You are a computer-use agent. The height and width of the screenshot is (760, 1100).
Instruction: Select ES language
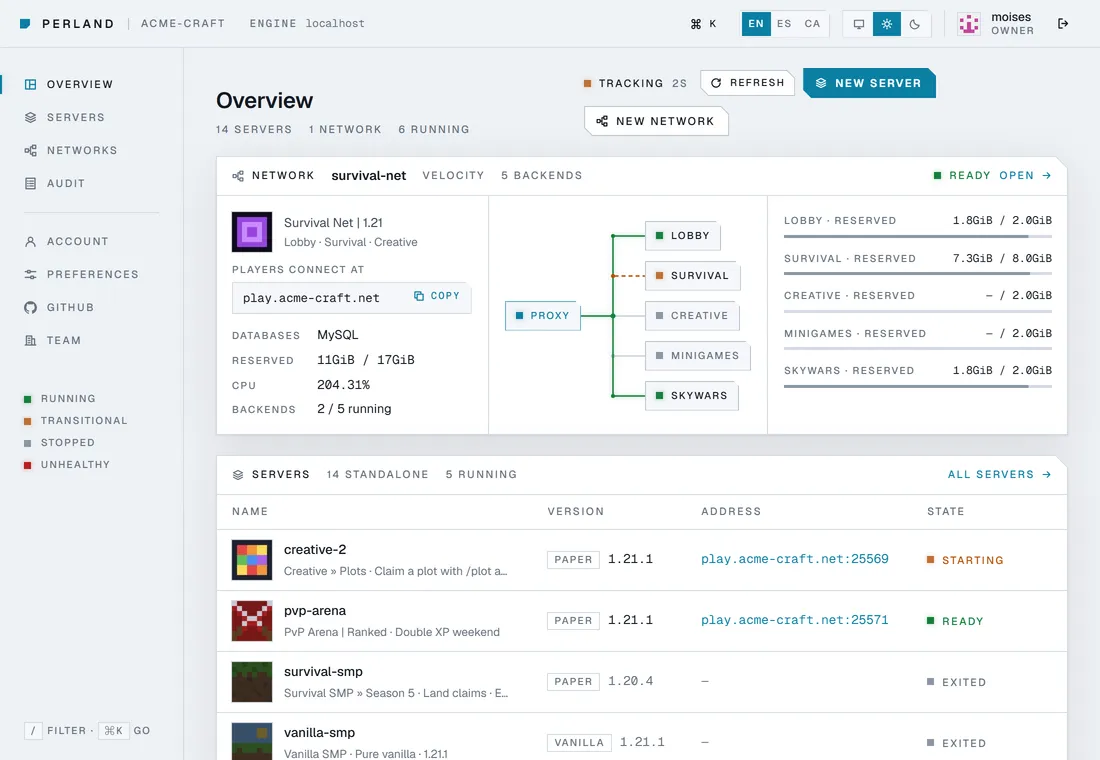784,23
